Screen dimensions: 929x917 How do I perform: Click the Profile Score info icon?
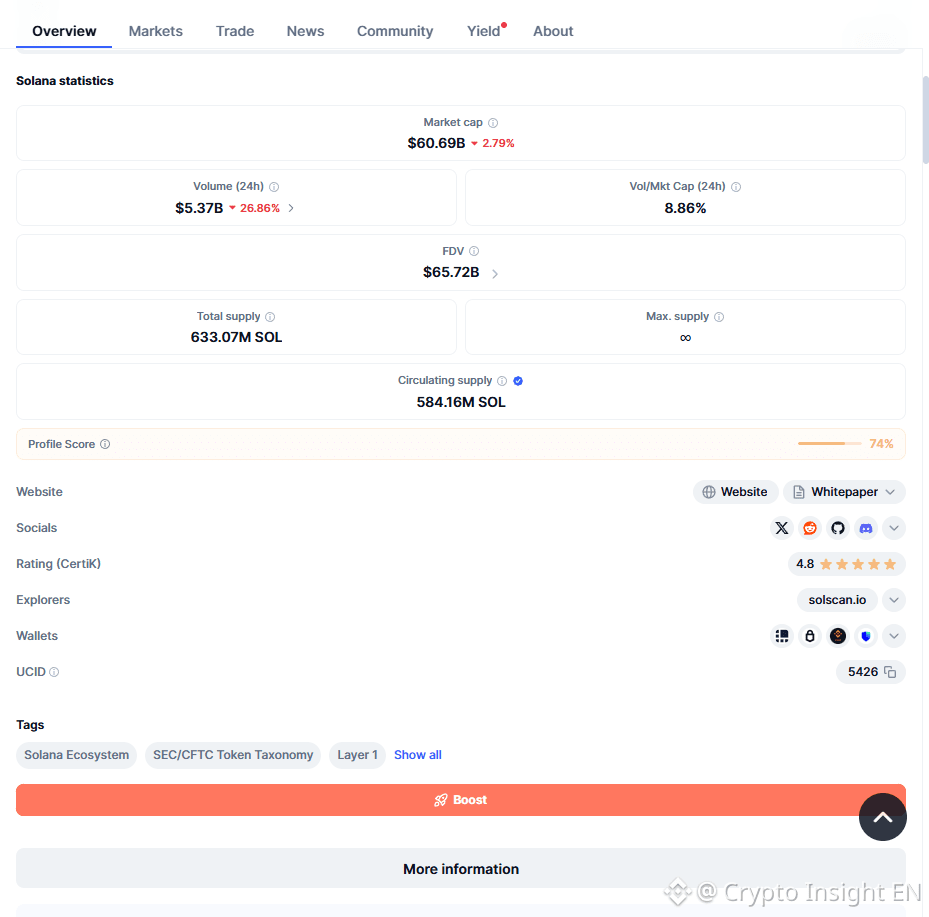point(105,444)
